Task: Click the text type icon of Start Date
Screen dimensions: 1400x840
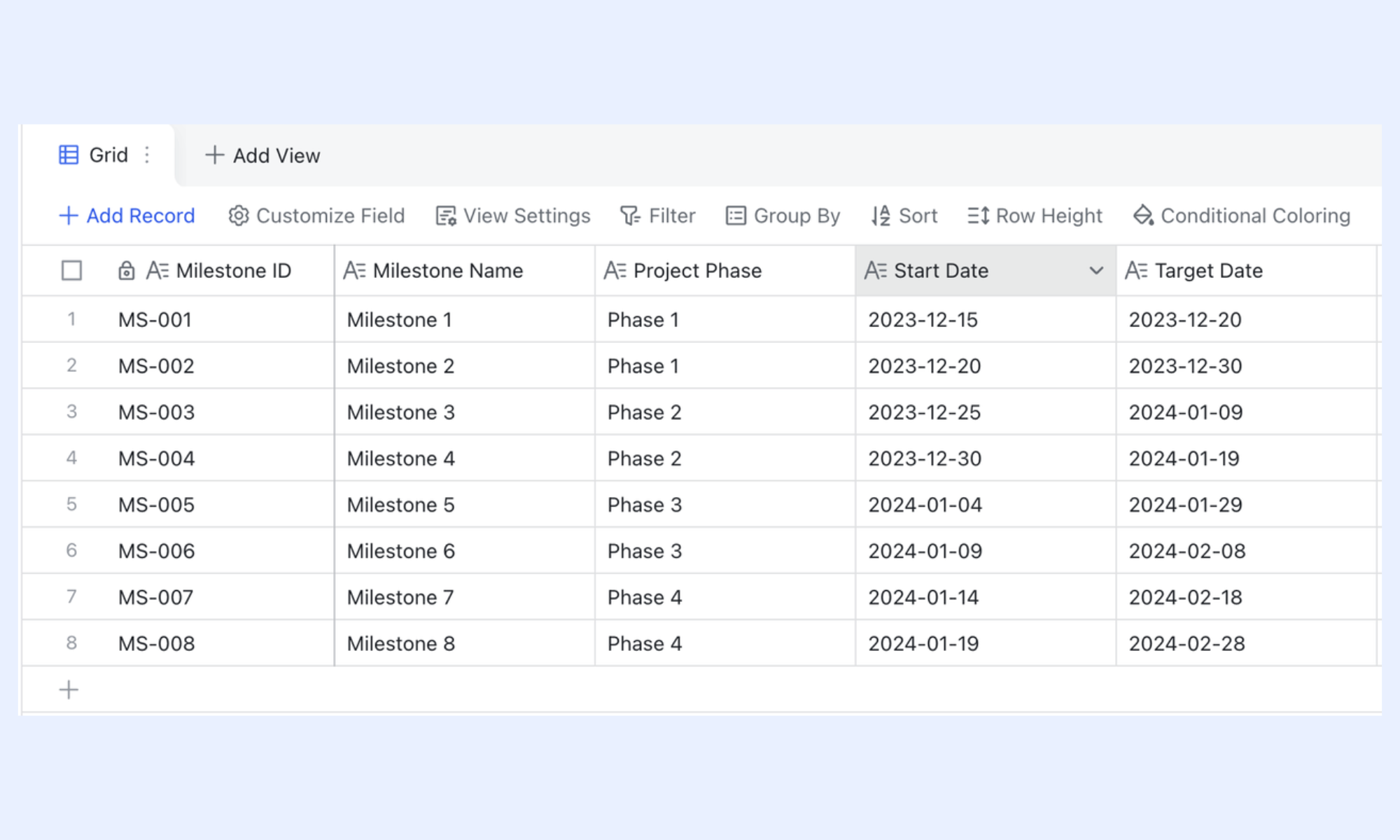Action: tap(876, 270)
